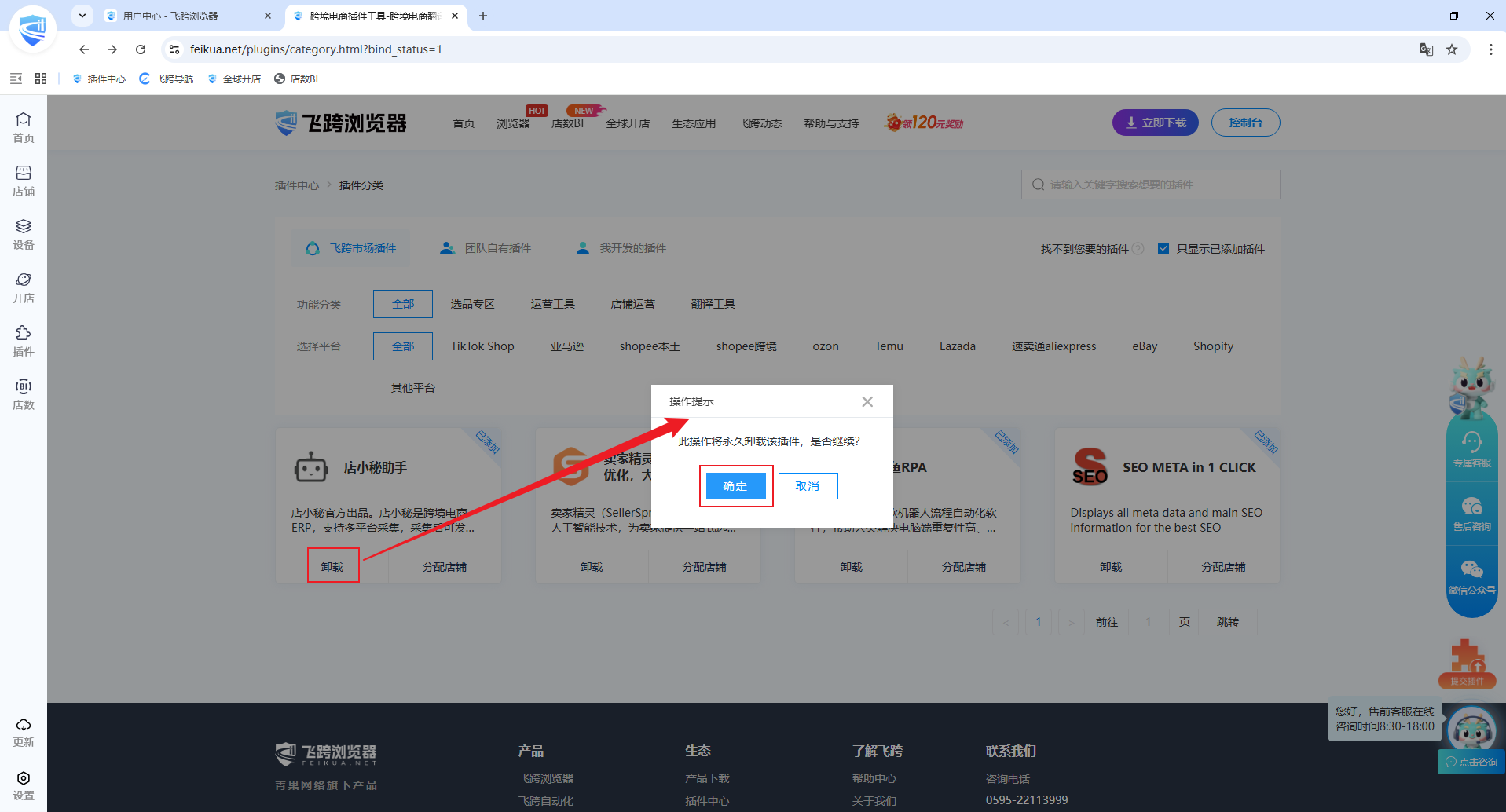The width and height of the screenshot is (1506, 812).
Task: Click 卸载 on SEO META in 1 CLICK card
Action: click(1111, 567)
